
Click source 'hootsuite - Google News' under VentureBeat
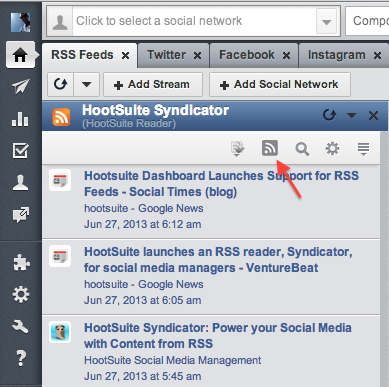144,284
